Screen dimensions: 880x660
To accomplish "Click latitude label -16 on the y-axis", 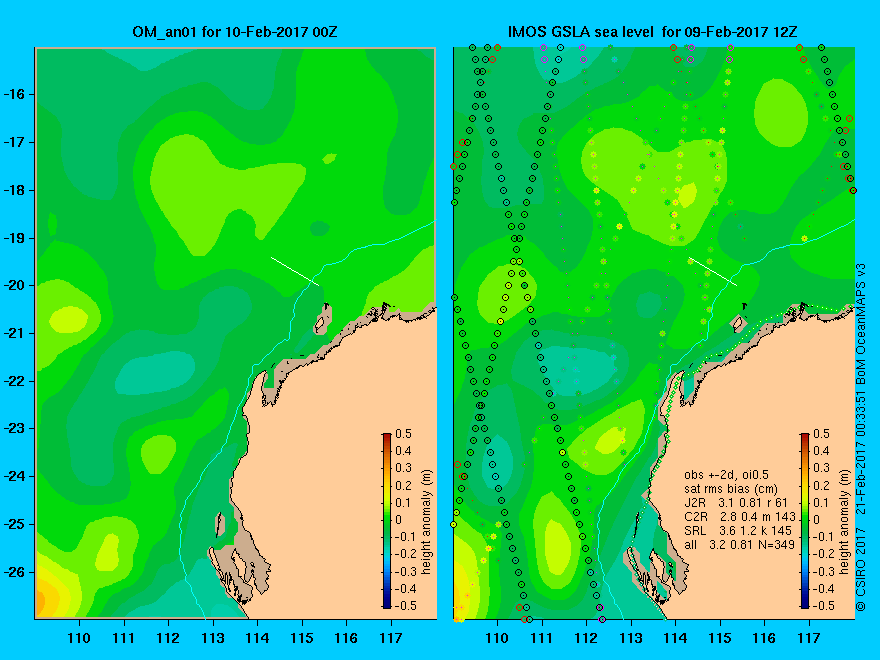I will 15,94.
